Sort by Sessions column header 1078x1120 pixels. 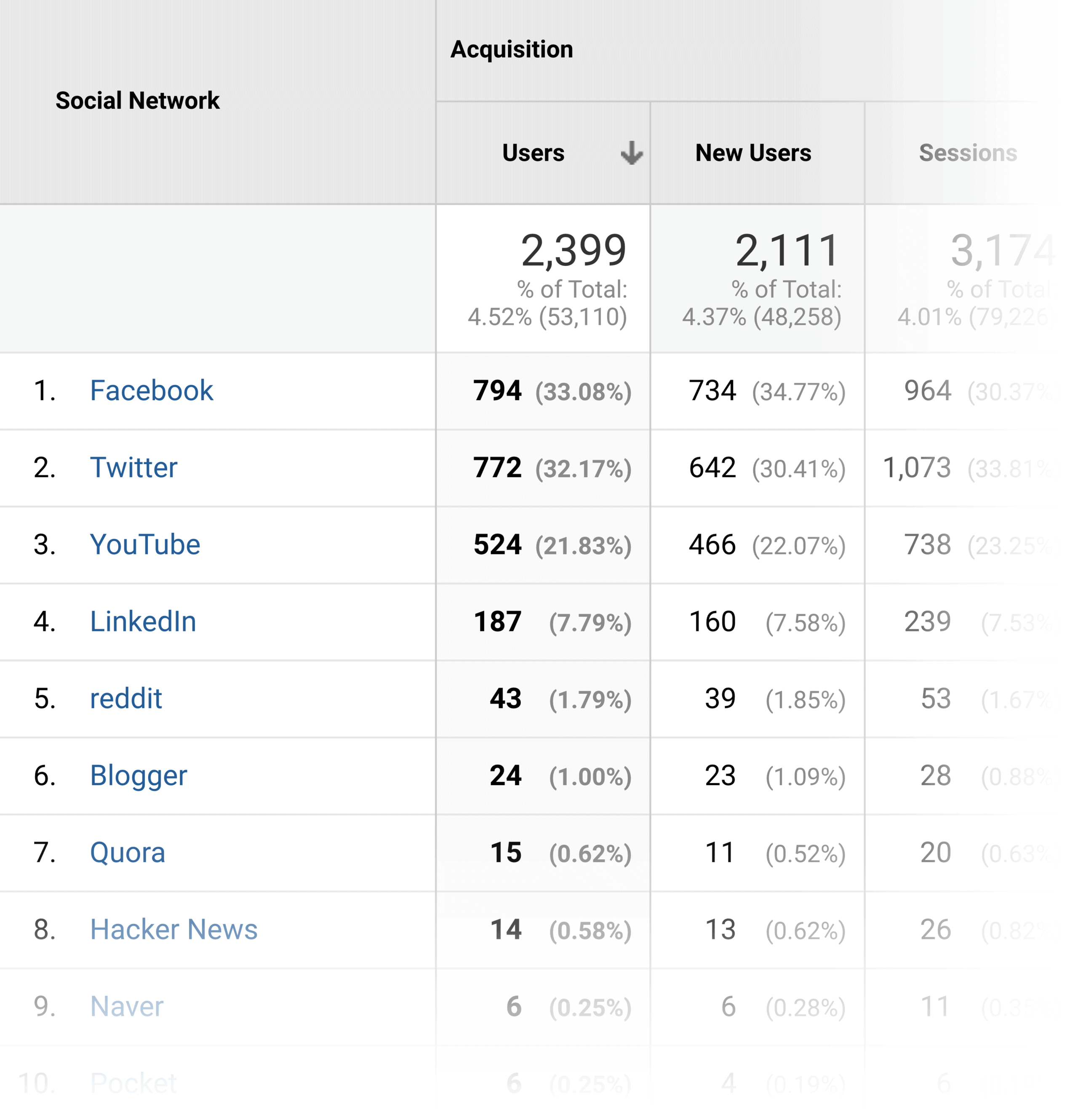(x=968, y=153)
